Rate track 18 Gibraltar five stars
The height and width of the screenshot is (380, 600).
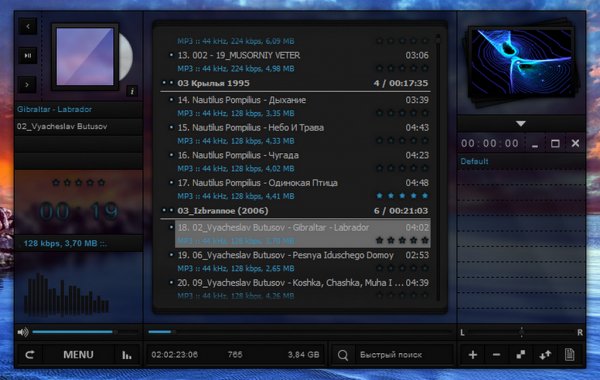(x=425, y=240)
